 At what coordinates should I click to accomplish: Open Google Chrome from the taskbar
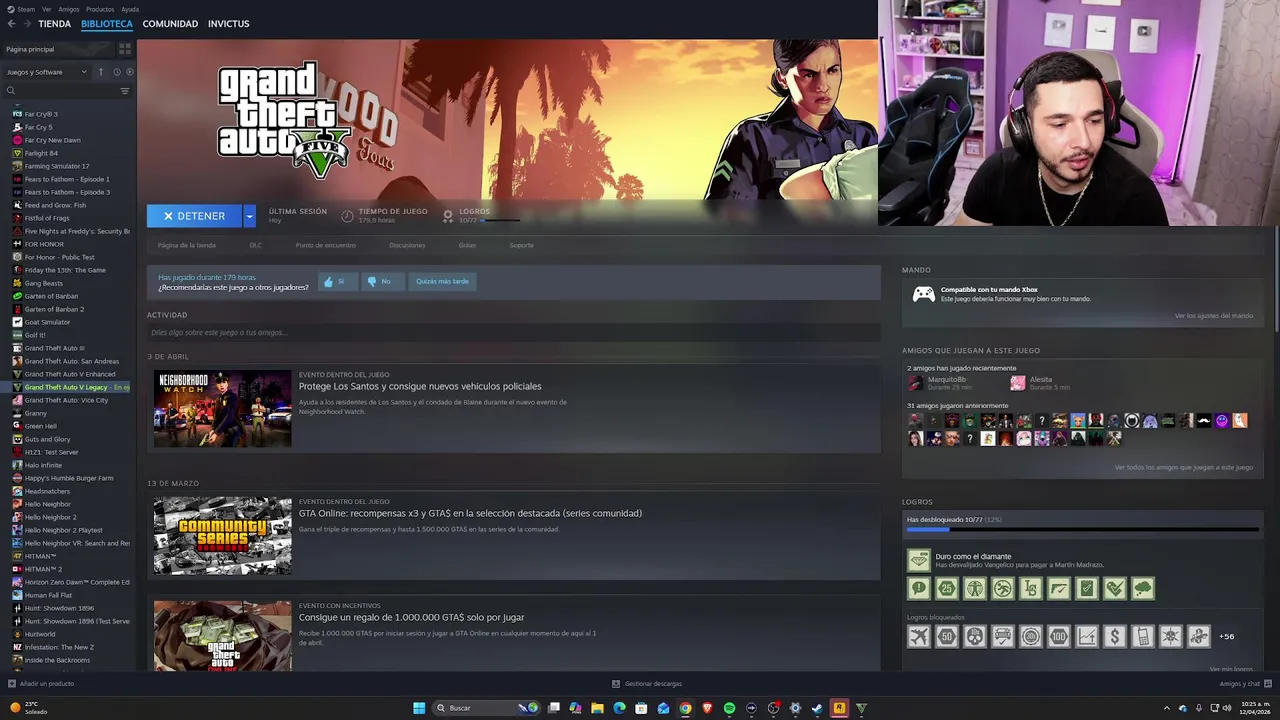click(685, 708)
